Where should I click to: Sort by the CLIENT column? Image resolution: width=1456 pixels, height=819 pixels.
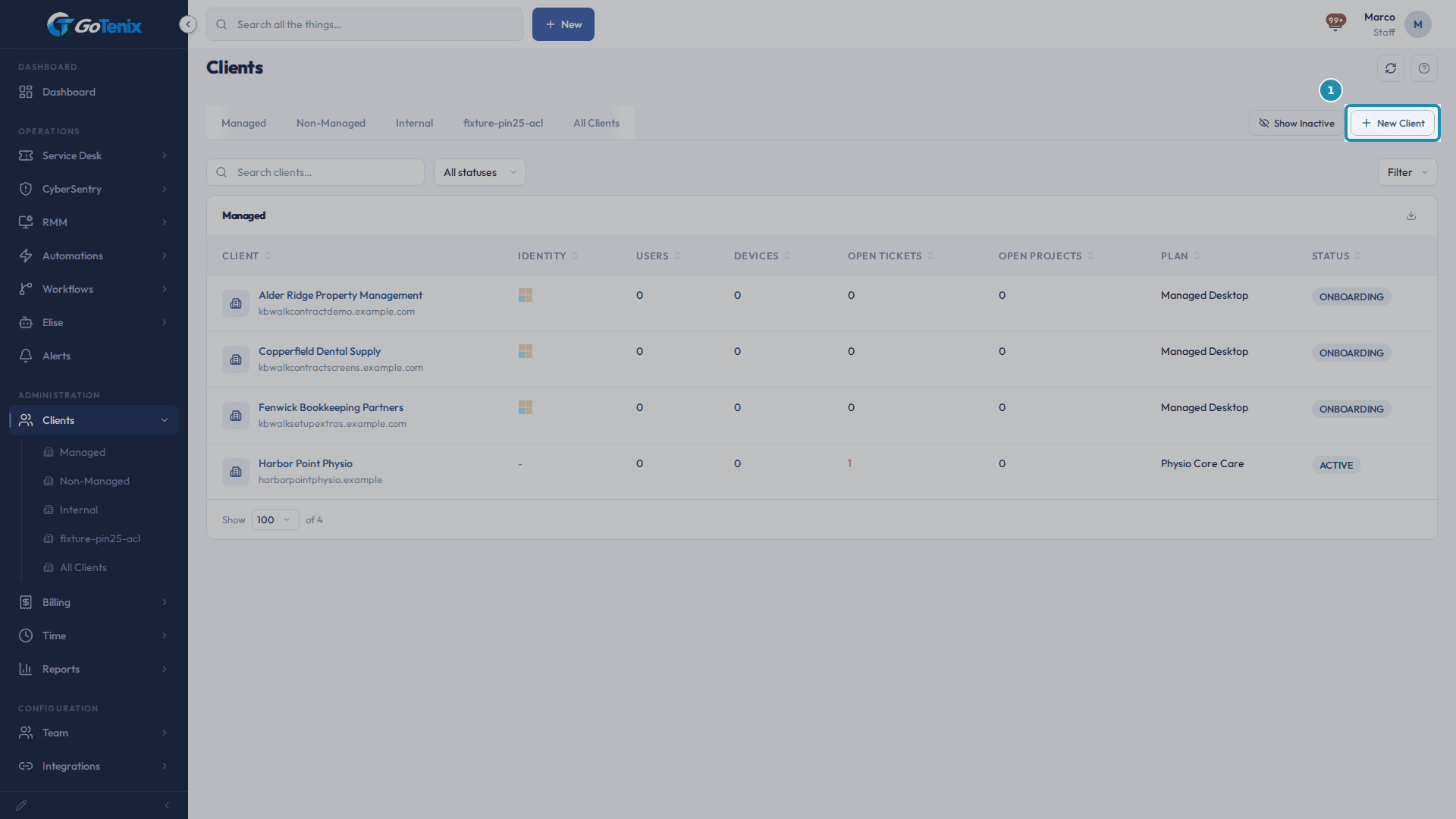tap(246, 256)
